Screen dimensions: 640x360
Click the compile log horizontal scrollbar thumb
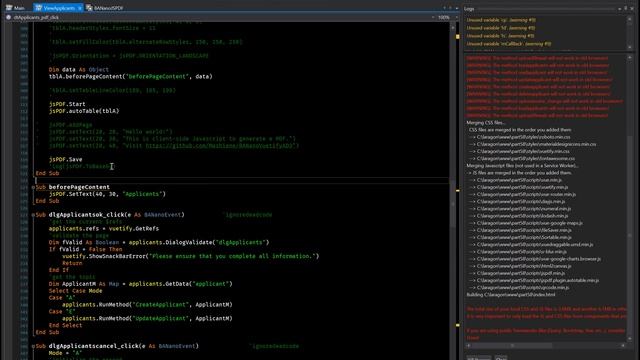tap(512, 345)
